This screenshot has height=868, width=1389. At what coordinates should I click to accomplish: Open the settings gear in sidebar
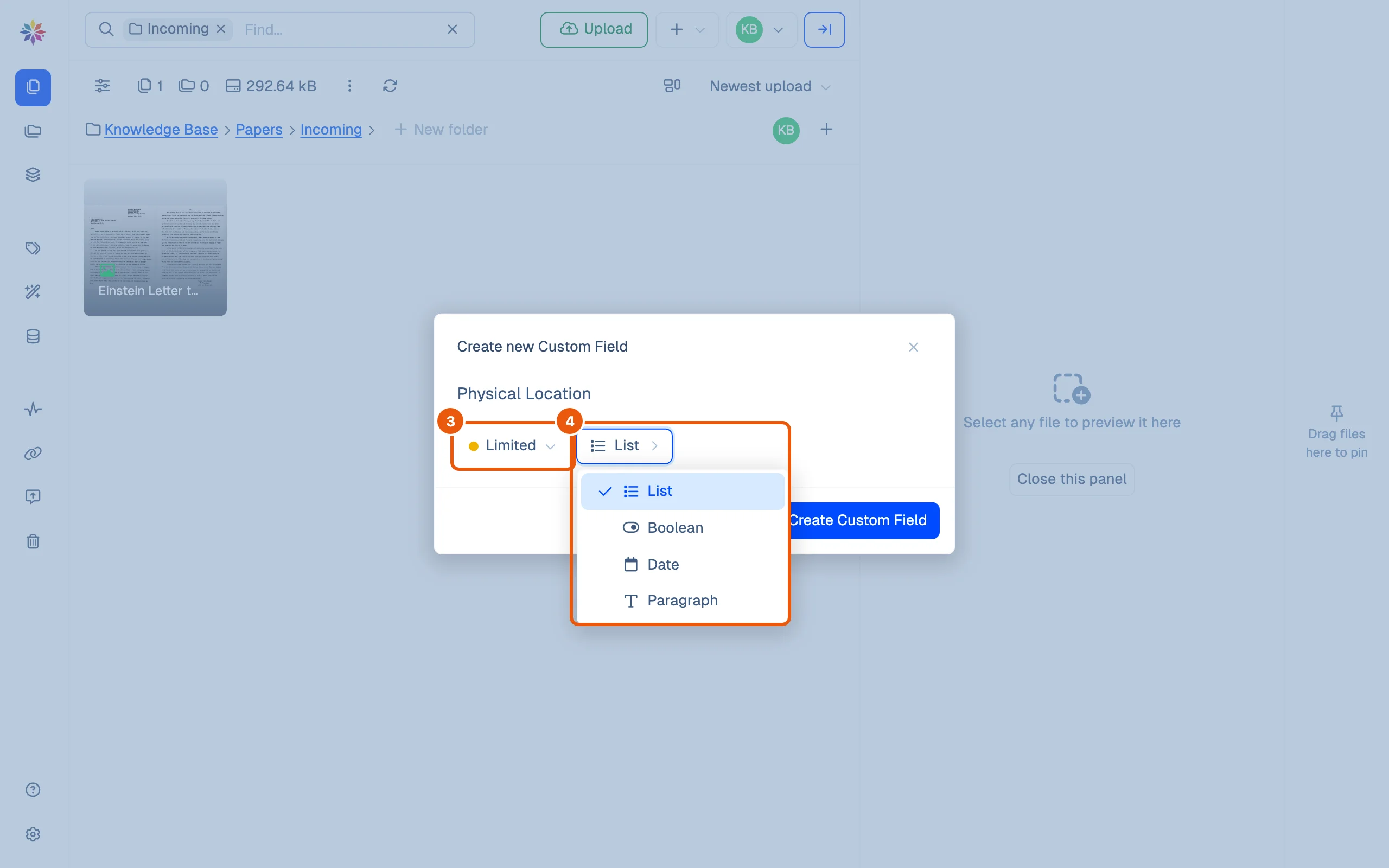click(x=33, y=834)
